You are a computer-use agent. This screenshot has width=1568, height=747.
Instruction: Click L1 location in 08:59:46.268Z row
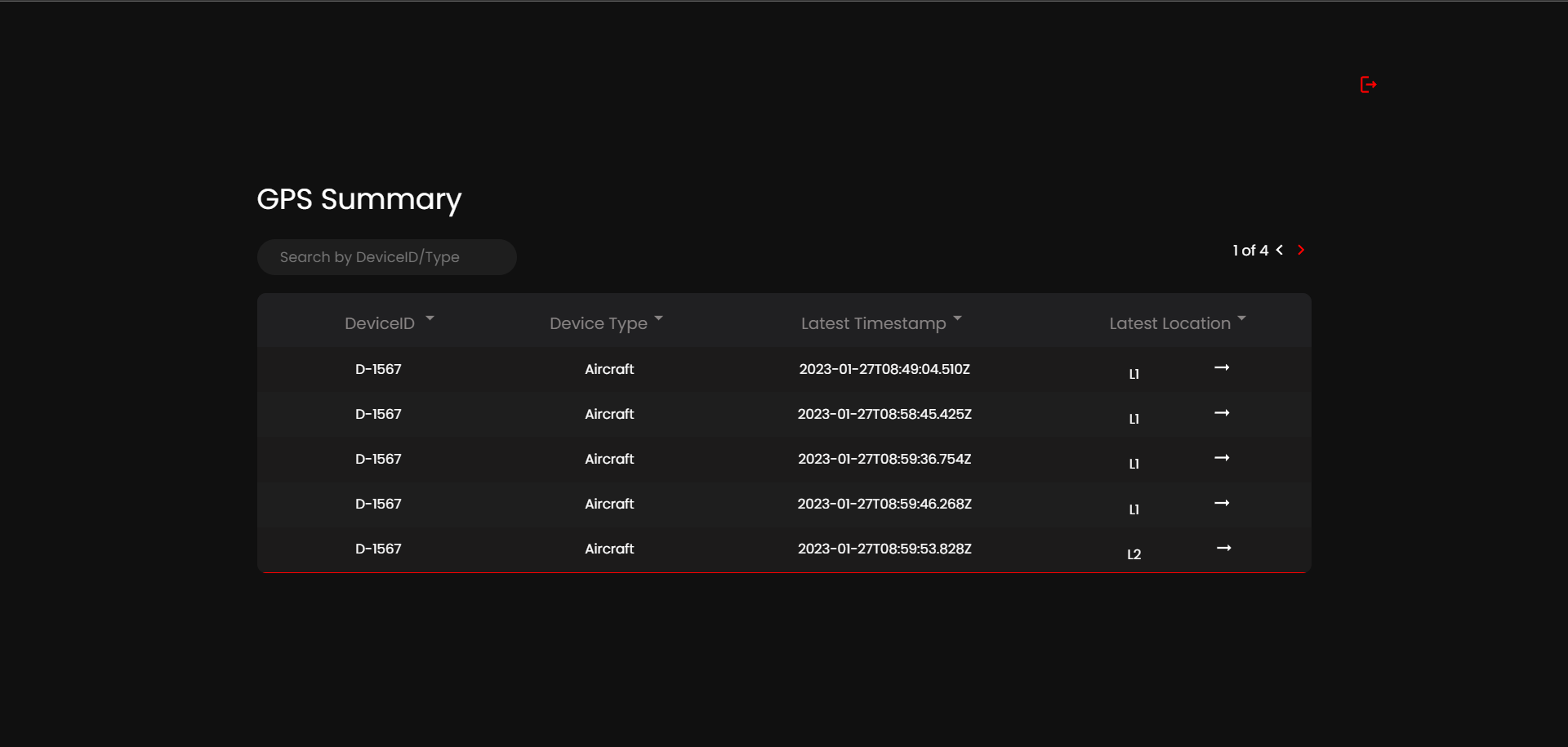point(1134,509)
